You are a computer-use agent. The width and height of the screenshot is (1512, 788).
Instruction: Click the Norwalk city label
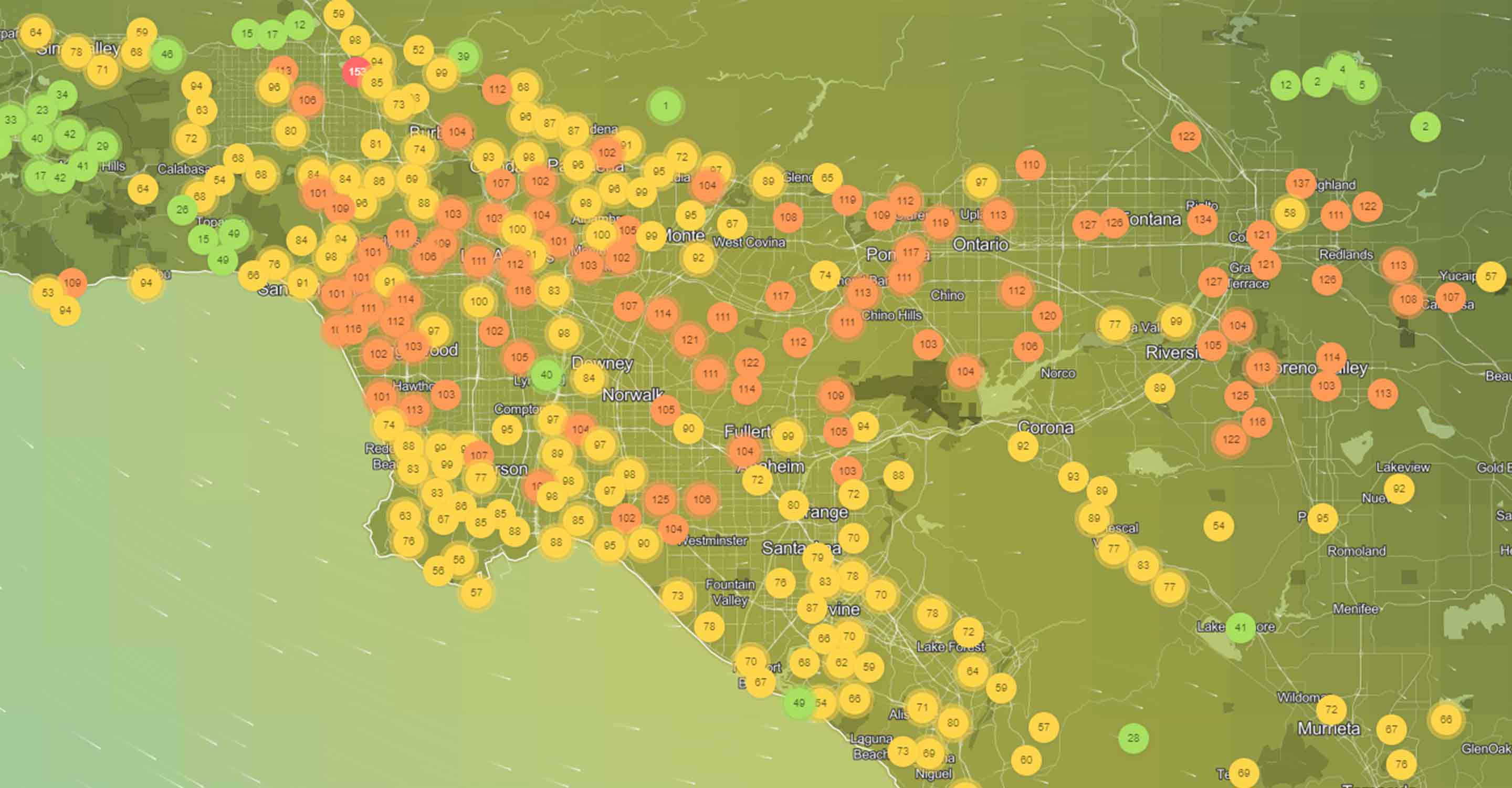tap(633, 395)
